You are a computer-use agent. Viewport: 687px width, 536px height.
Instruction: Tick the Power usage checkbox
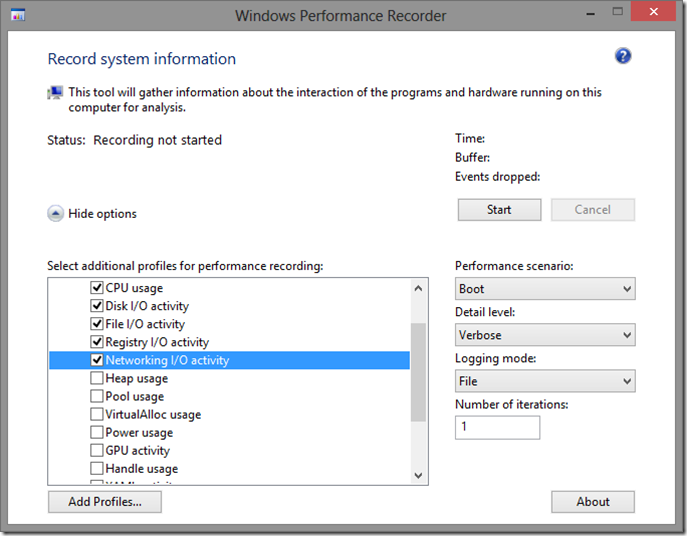96,432
